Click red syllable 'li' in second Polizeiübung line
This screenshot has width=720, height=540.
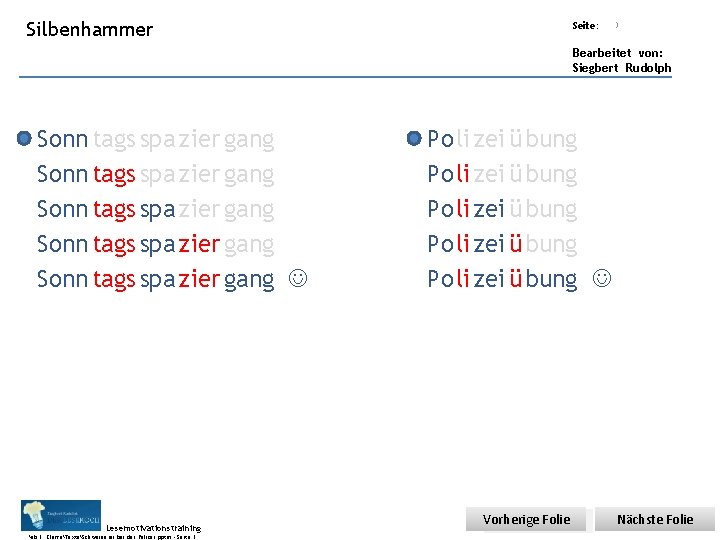(x=462, y=174)
